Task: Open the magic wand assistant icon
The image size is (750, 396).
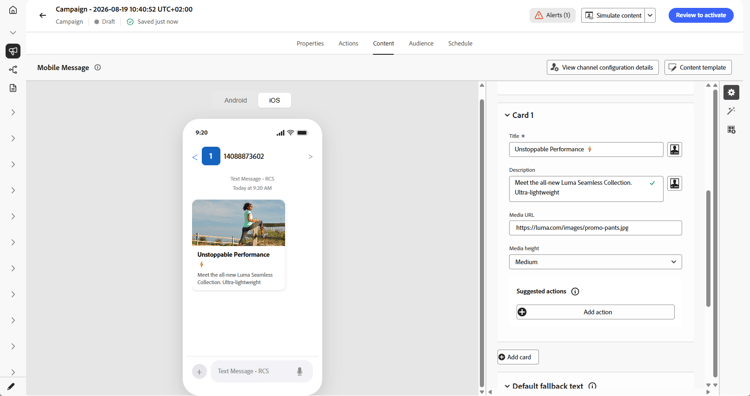Action: 731,111
